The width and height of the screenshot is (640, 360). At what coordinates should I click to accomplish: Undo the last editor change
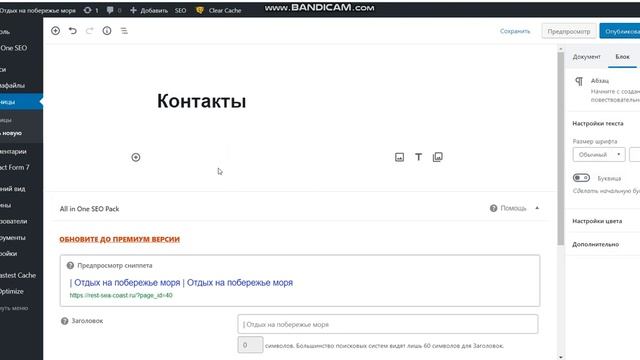coord(73,31)
